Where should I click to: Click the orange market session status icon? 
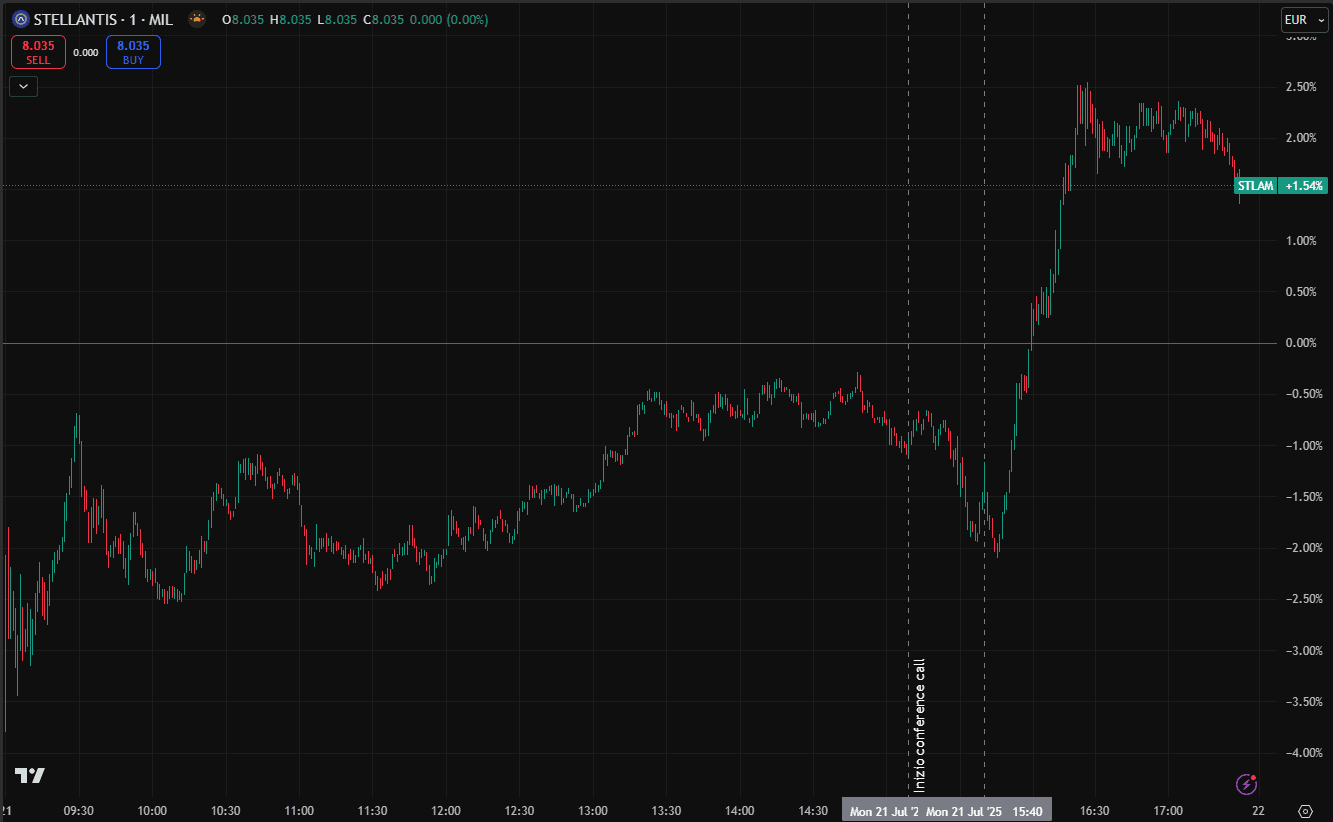click(198, 19)
